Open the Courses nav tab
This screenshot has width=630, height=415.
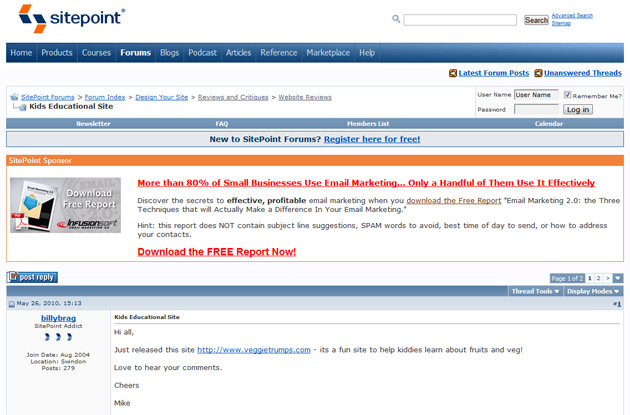[96, 53]
